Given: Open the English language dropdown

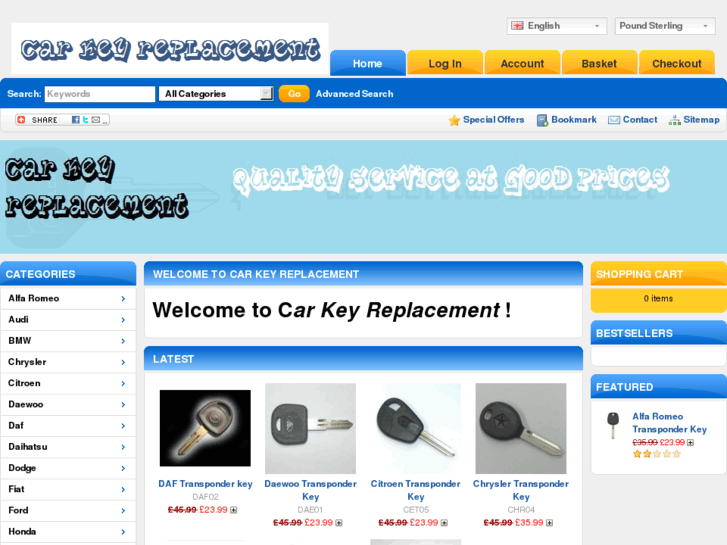Looking at the screenshot, I should click(556, 26).
